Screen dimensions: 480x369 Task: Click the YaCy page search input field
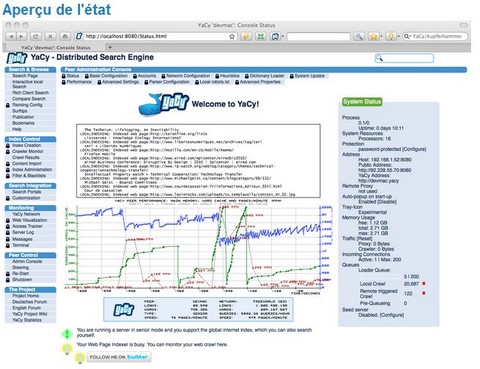(x=404, y=58)
